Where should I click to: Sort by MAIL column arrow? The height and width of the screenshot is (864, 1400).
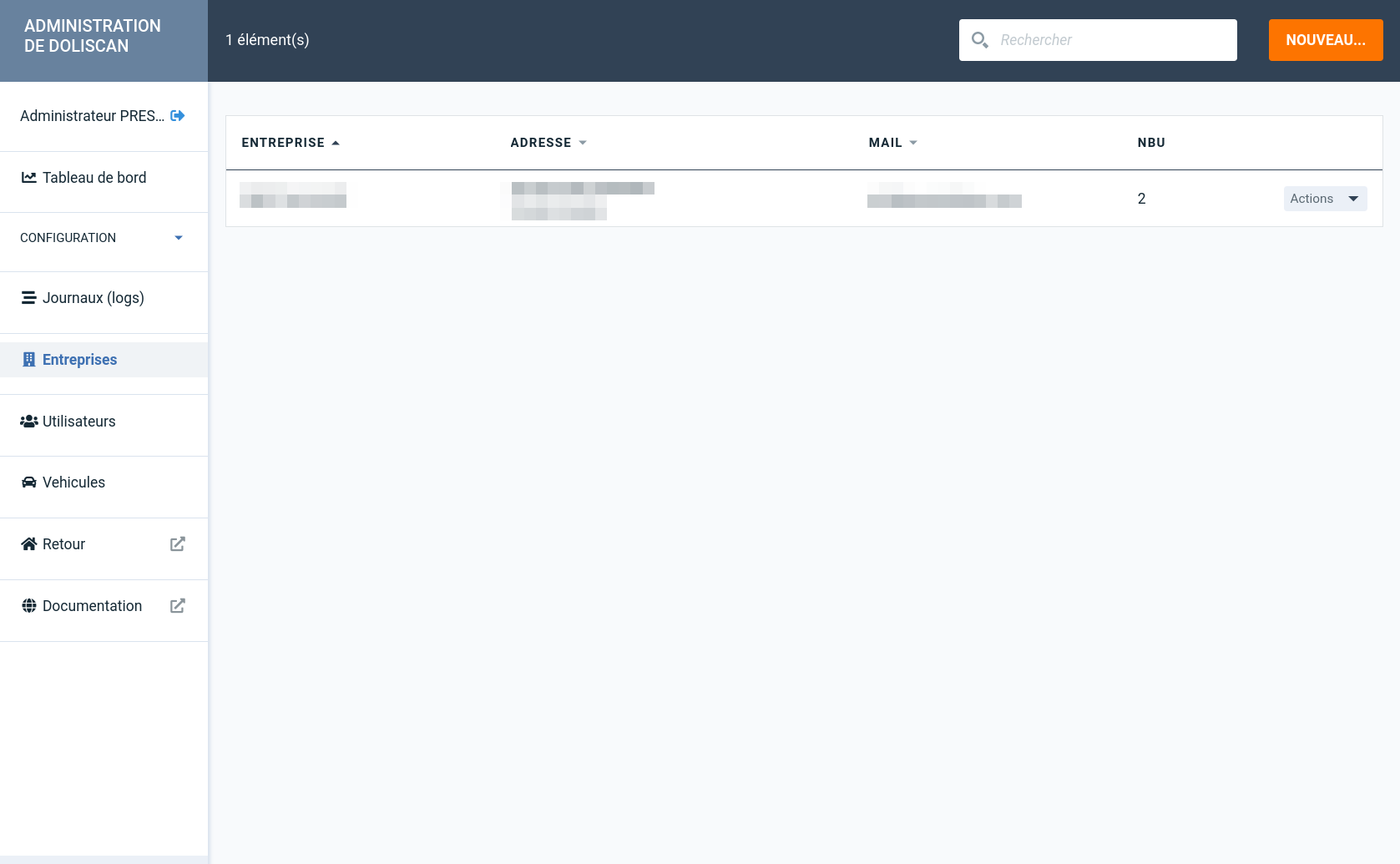(x=913, y=143)
